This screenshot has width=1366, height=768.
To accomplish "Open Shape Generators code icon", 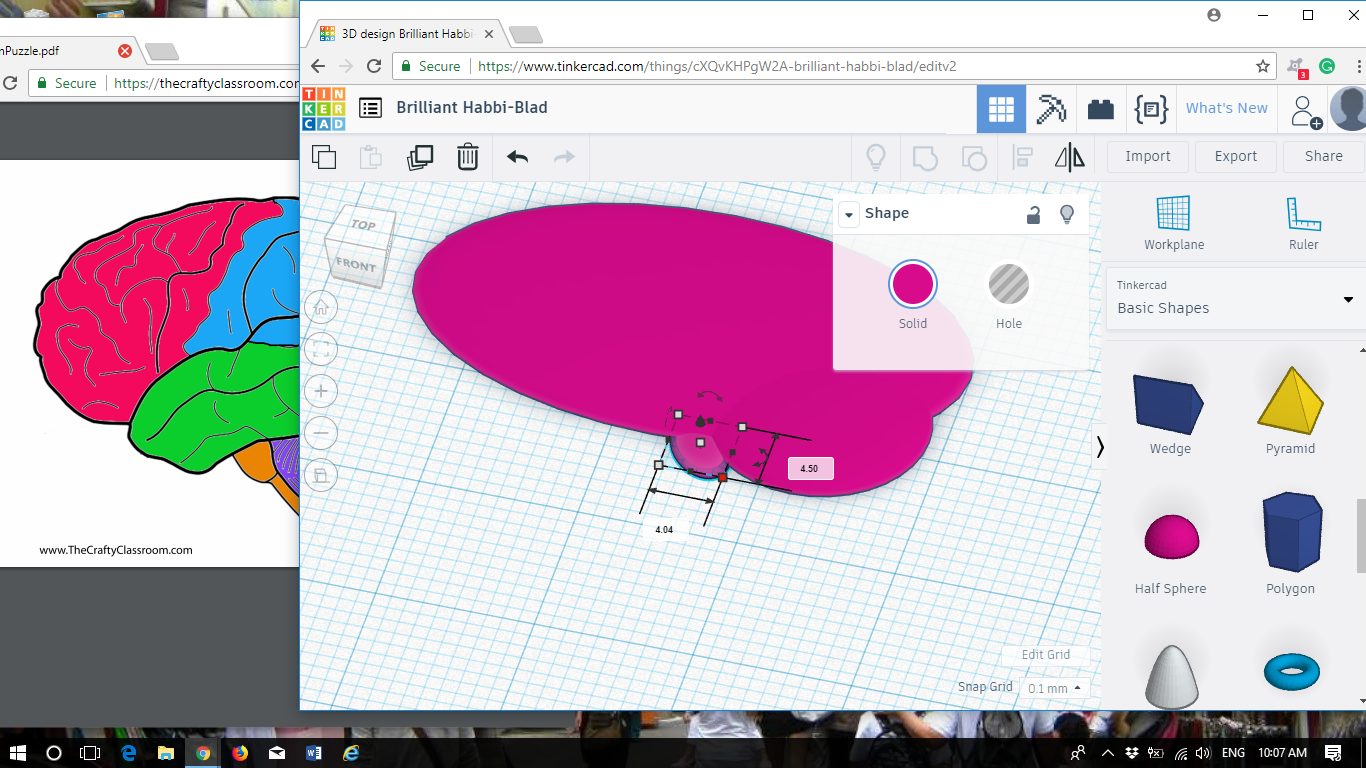I will coord(1151,108).
